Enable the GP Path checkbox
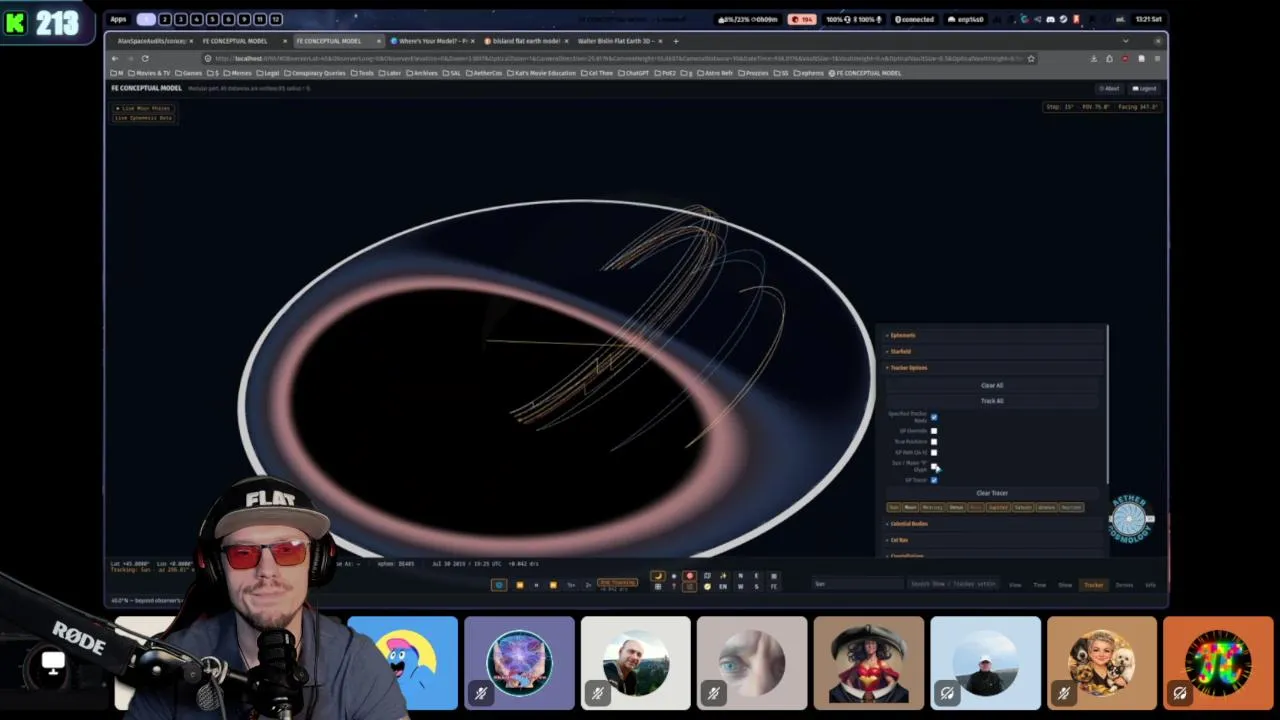The image size is (1280, 720). pos(934,453)
